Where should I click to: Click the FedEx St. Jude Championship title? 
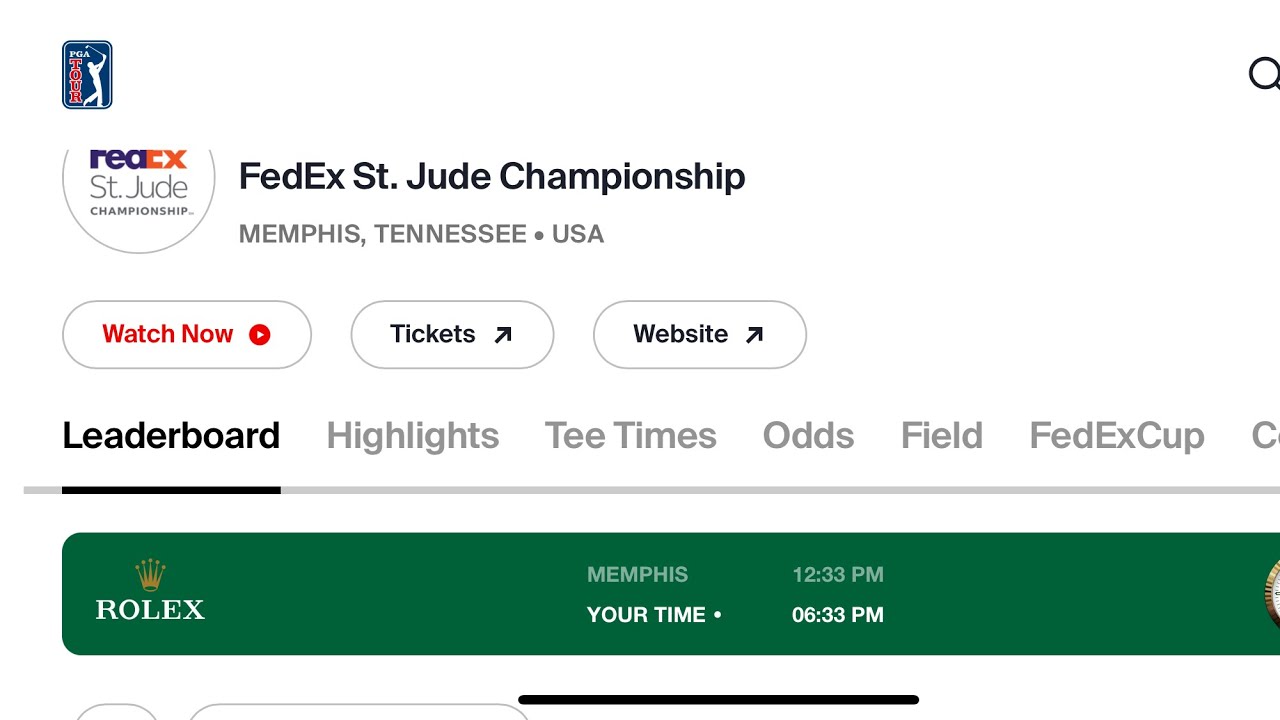[x=491, y=177]
